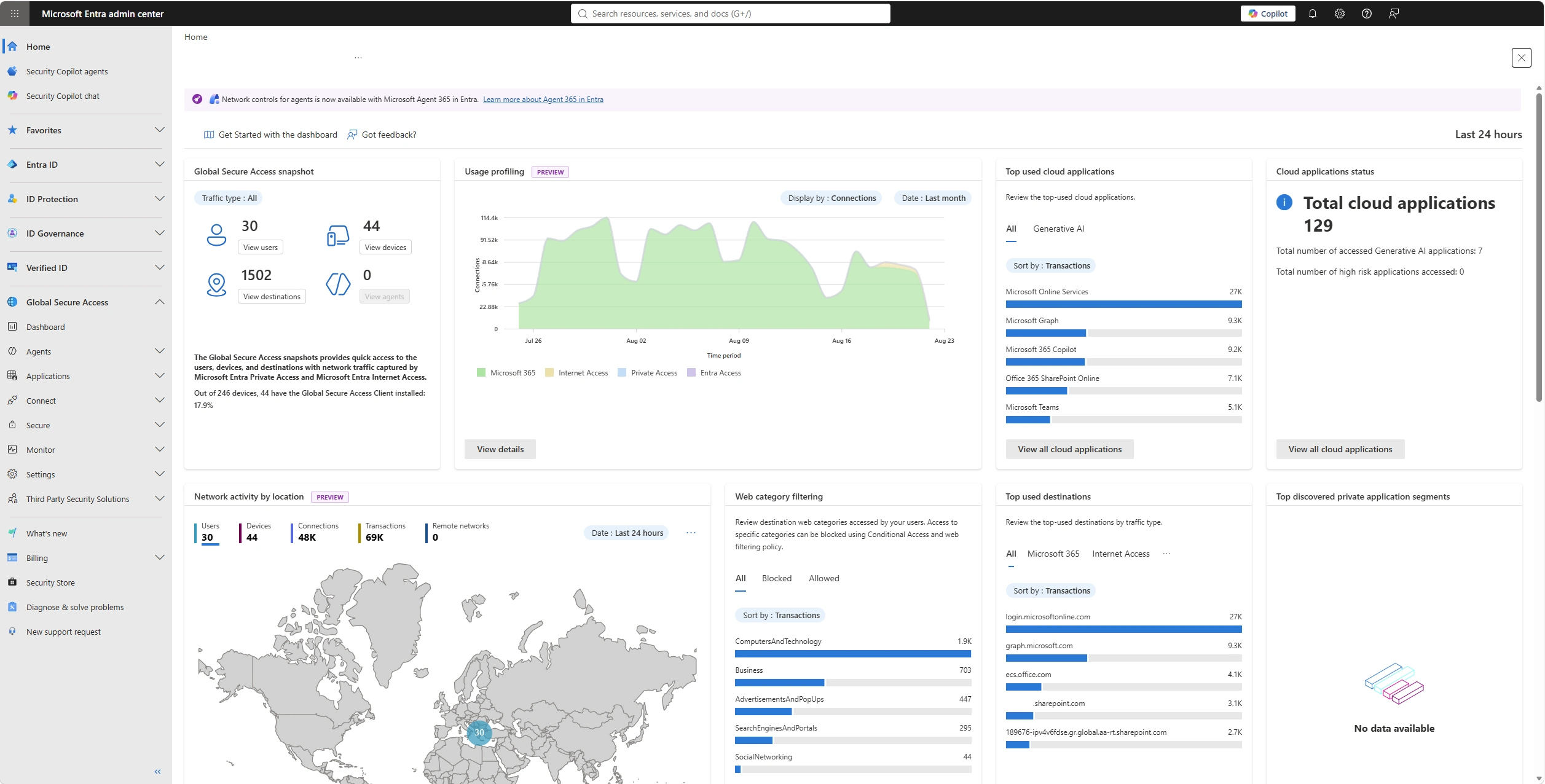The height and width of the screenshot is (784, 1545).
Task: Click the search resources input field
Action: click(730, 14)
